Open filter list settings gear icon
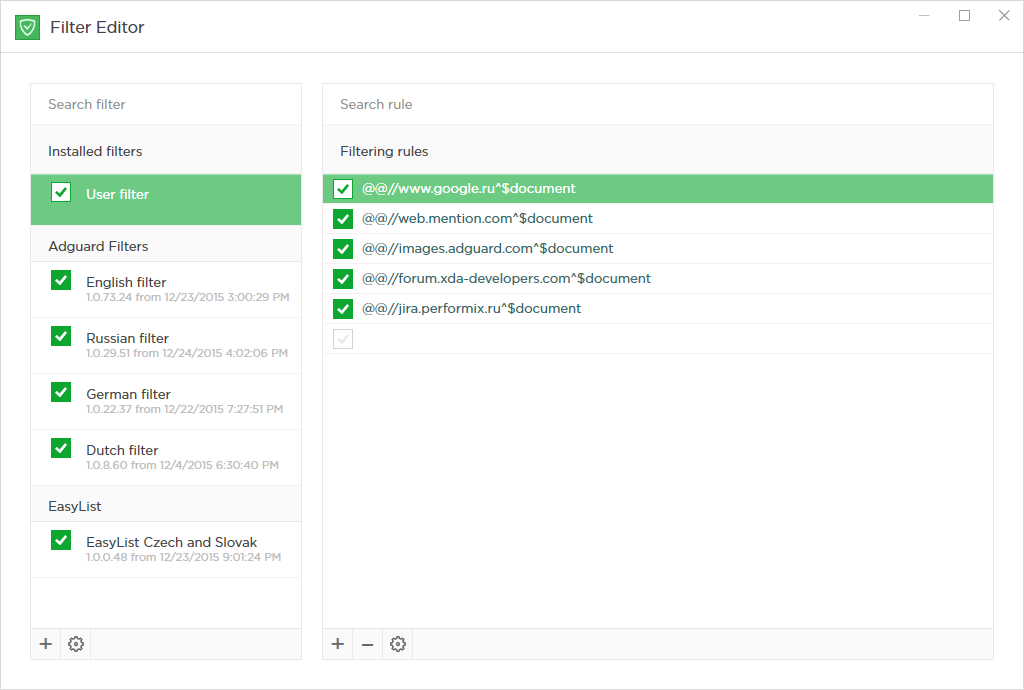The height and width of the screenshot is (690, 1024). click(76, 644)
